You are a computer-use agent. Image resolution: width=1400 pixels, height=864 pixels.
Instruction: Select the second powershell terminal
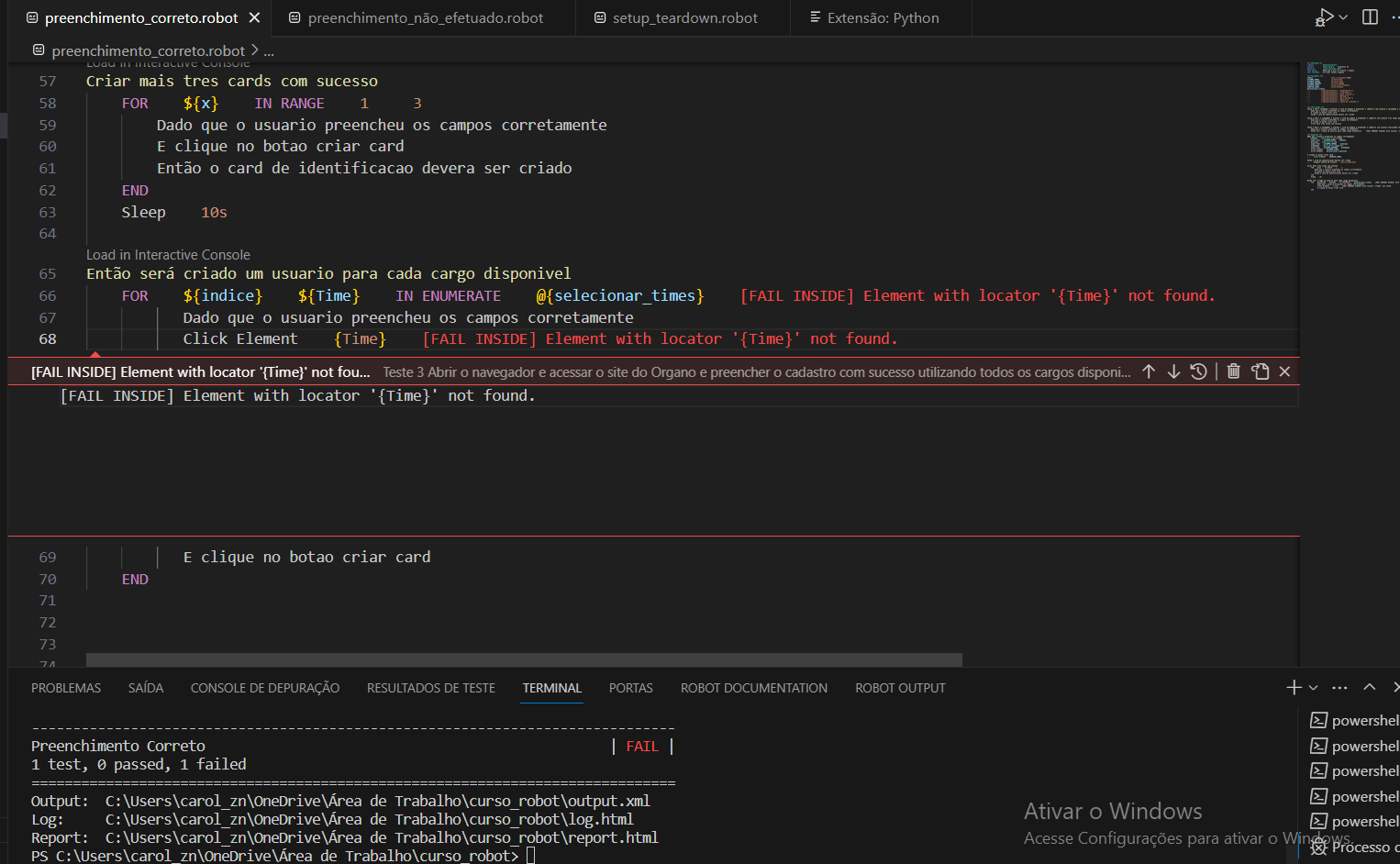[1354, 746]
